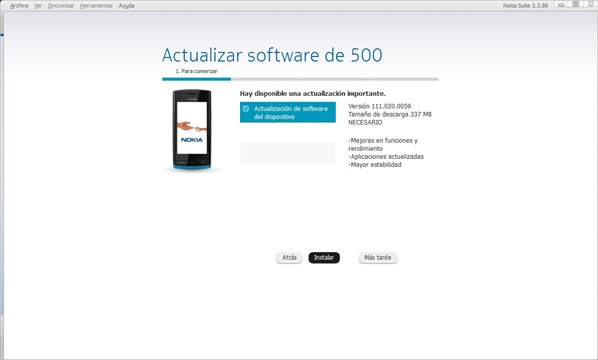Viewport: 598px width, 360px height.
Task: Open the Sincronizar menu
Action: click(61, 6)
